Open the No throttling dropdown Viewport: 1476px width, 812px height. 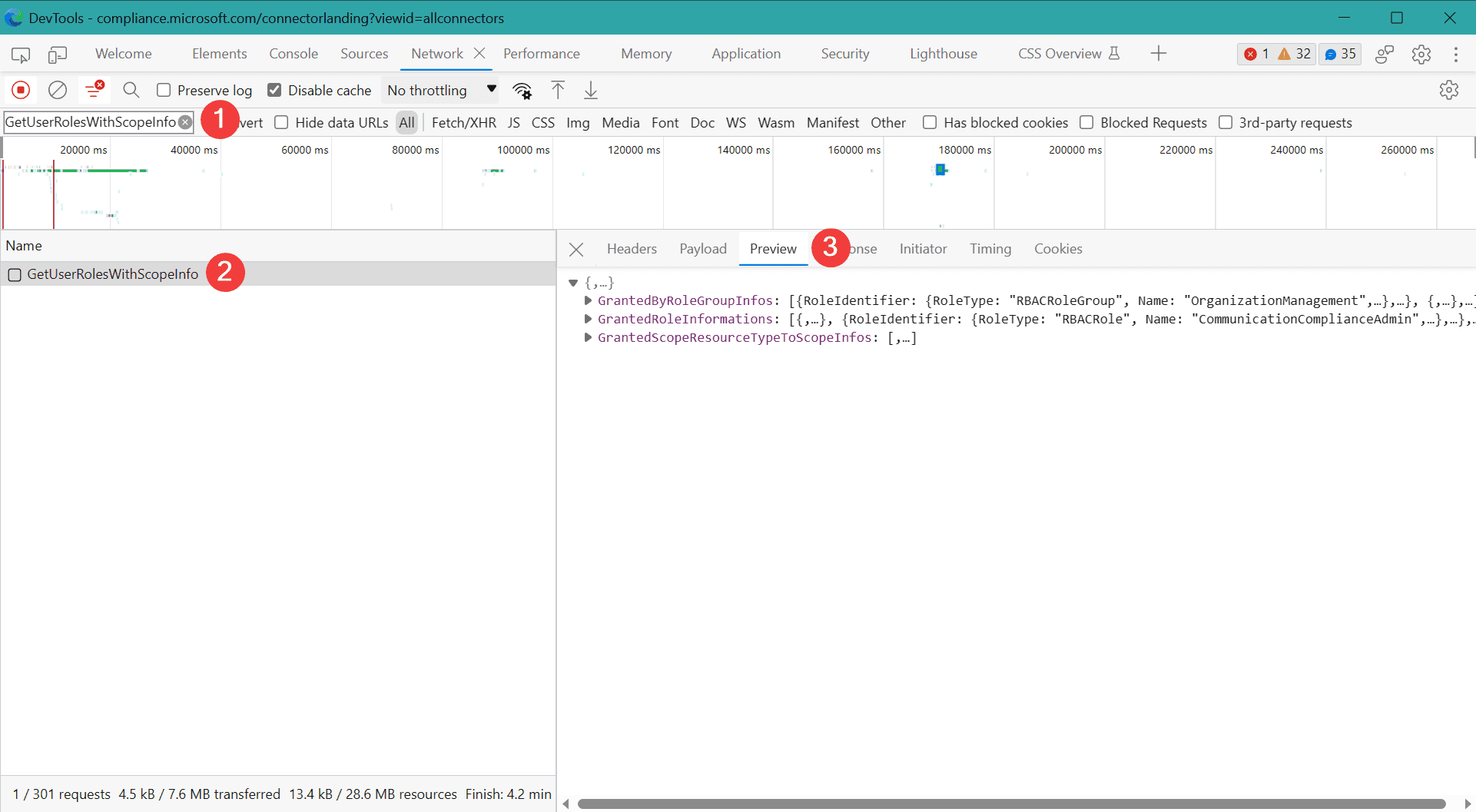point(441,91)
